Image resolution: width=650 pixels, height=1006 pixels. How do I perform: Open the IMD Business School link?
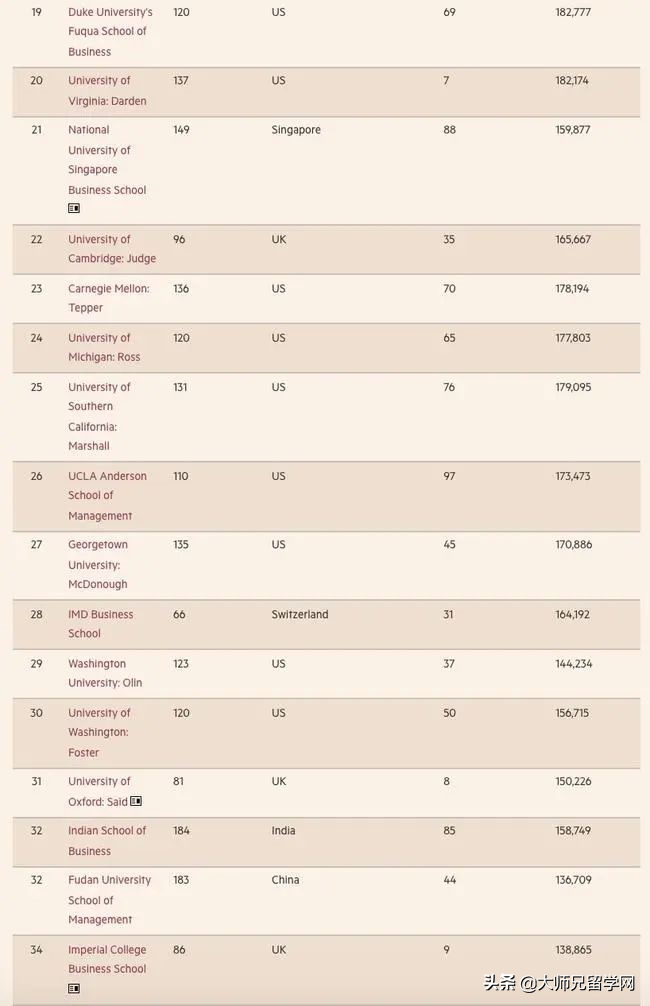point(100,624)
